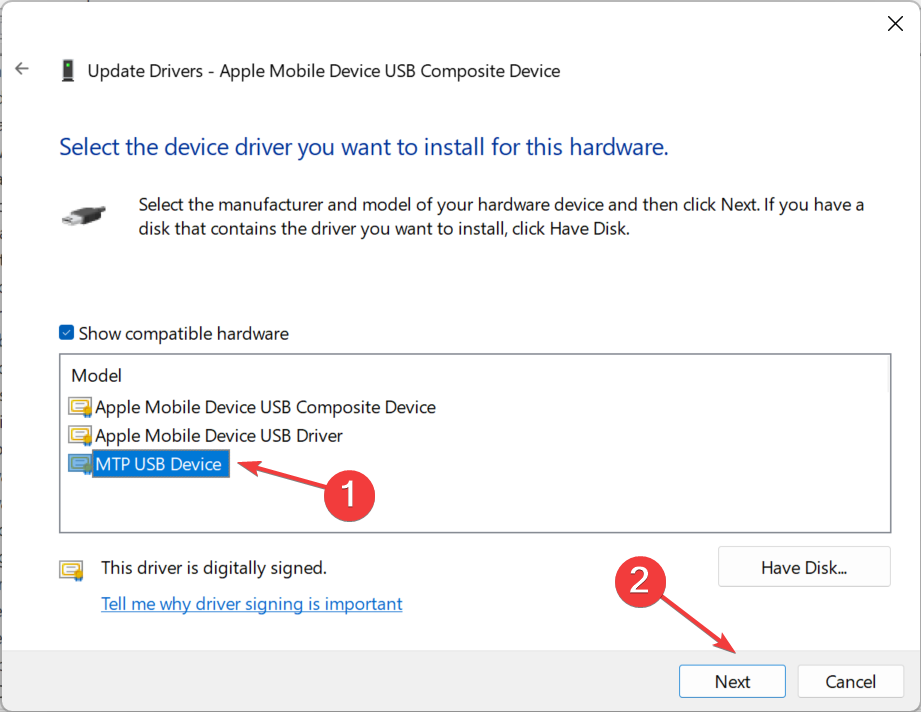The image size is (921, 712).
Task: Select MTP USB Device in the list
Action: pyautogui.click(x=160, y=464)
